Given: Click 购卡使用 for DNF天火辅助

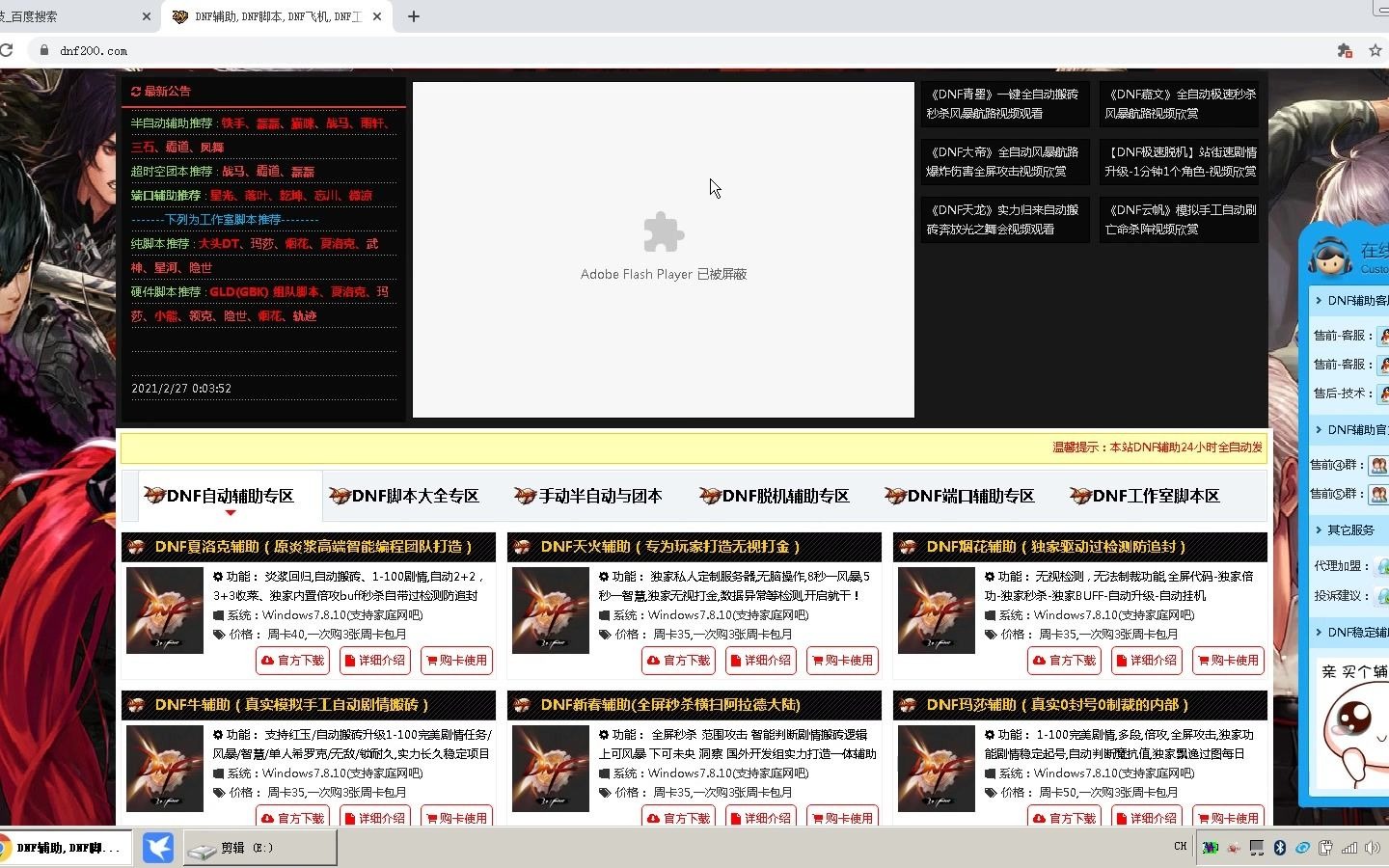Looking at the screenshot, I should tap(842, 661).
